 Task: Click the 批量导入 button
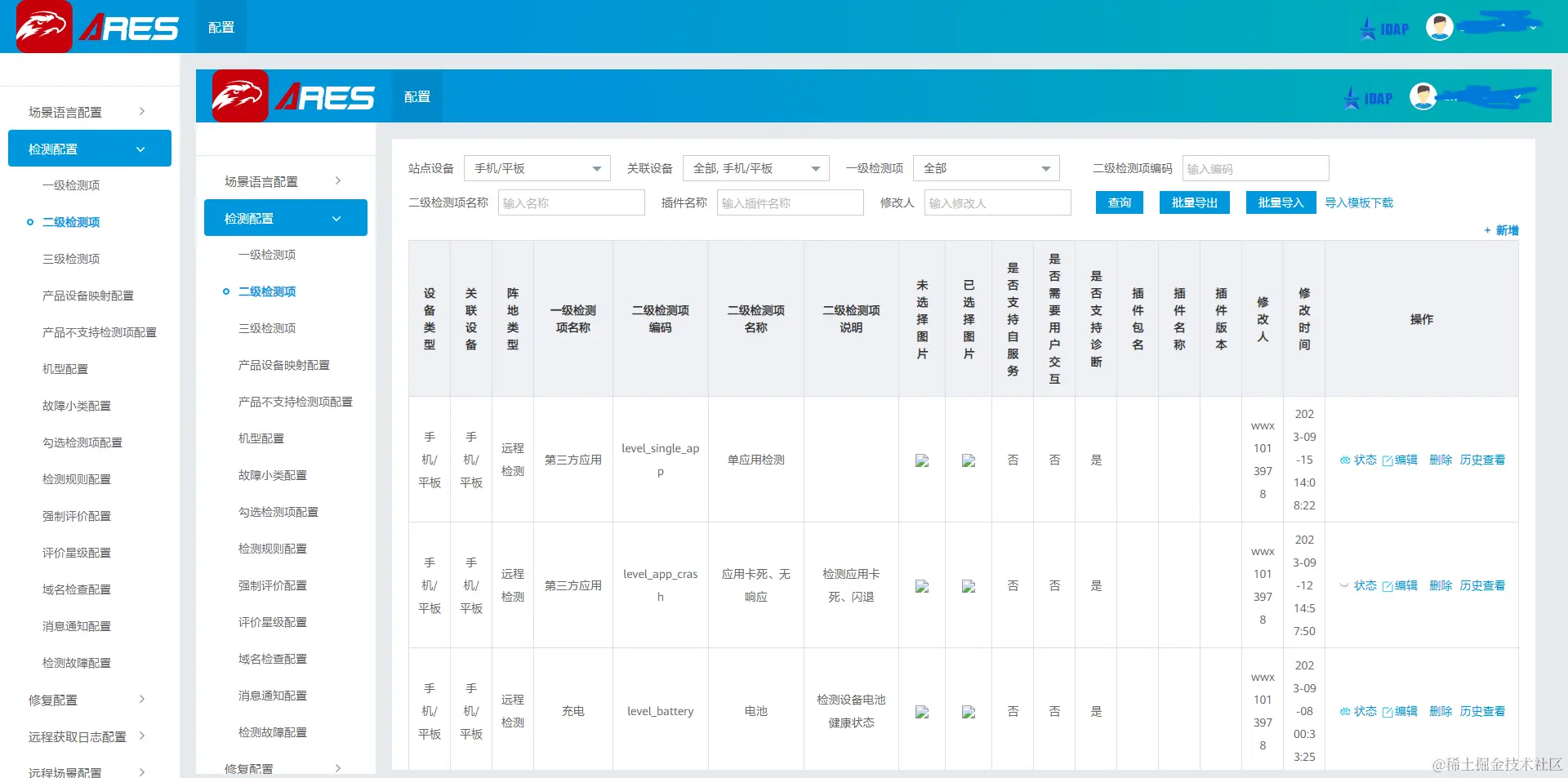pos(1281,202)
